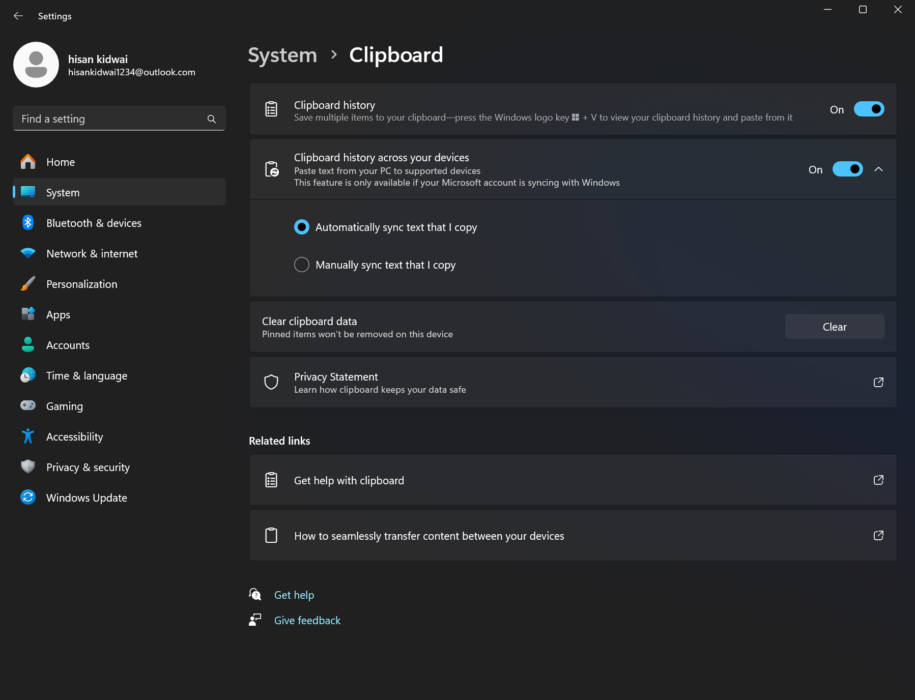This screenshot has width=915, height=700.
Task: Go to the Apps settings page
Action: (x=57, y=314)
